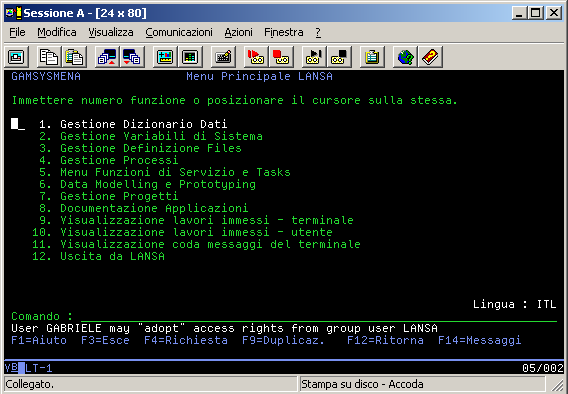This screenshot has height=394, width=568.
Task: Click the User GABRIELE adopt rights message
Action: tap(225, 328)
